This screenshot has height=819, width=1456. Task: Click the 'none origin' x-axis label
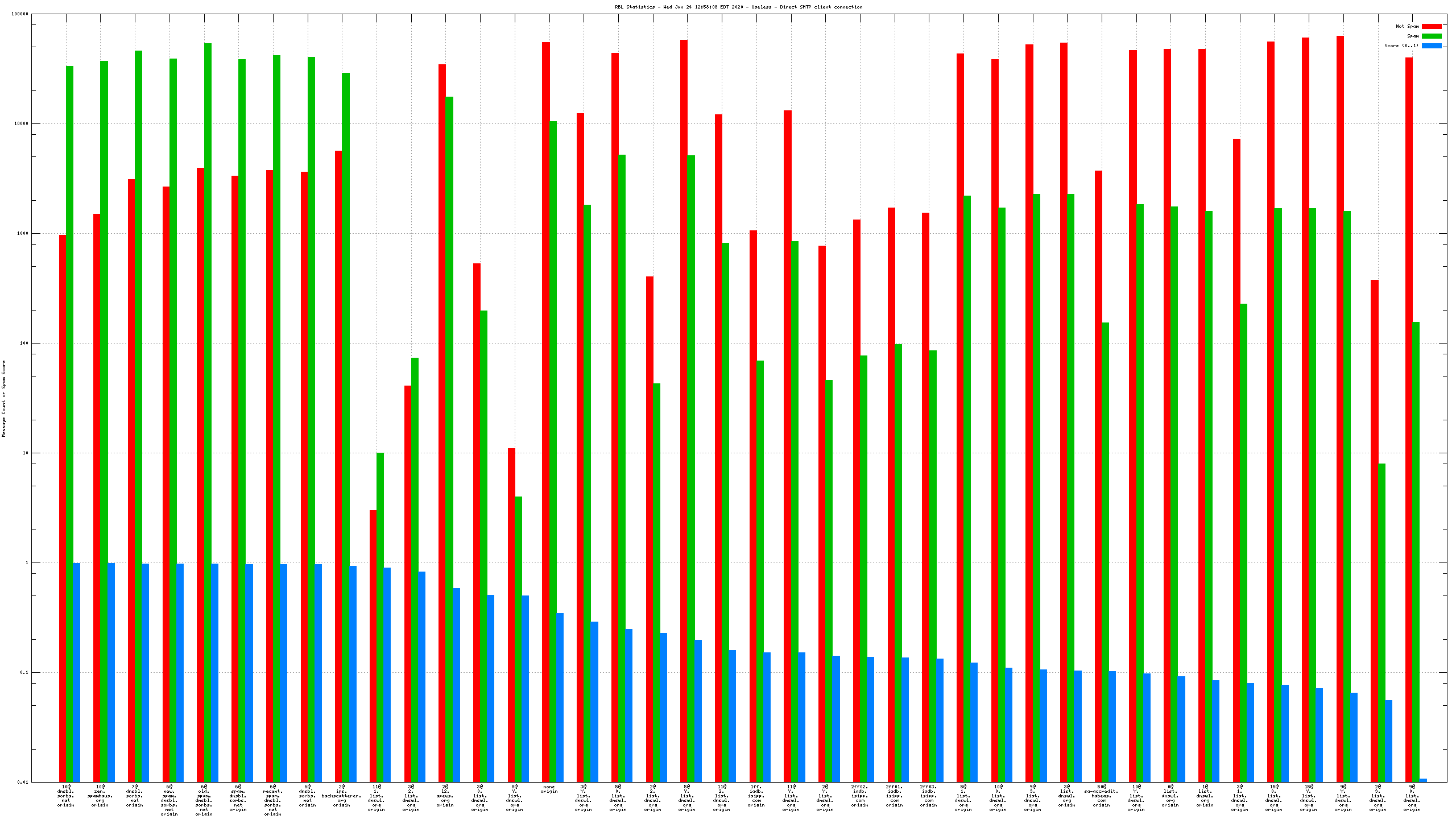[549, 789]
